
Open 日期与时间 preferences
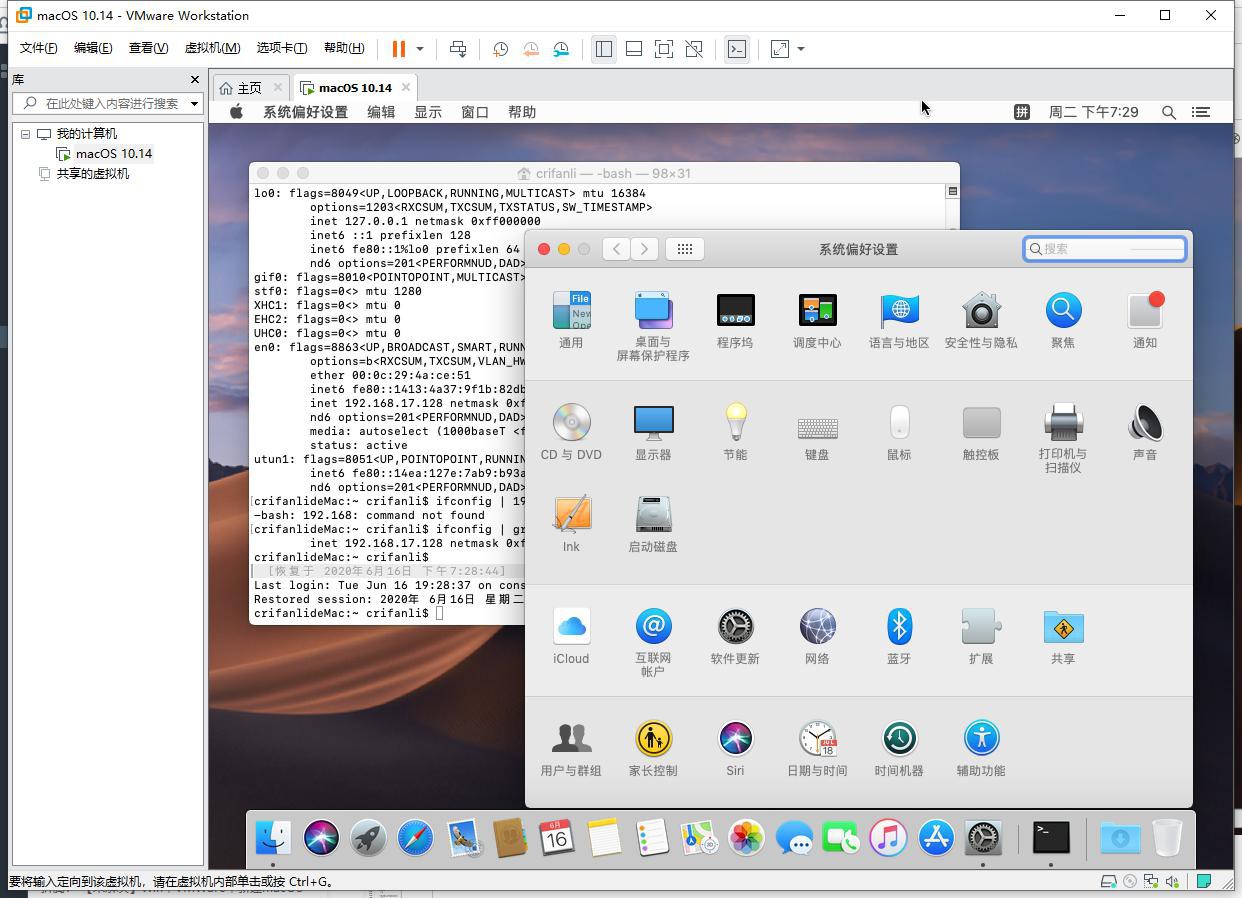[x=817, y=748]
